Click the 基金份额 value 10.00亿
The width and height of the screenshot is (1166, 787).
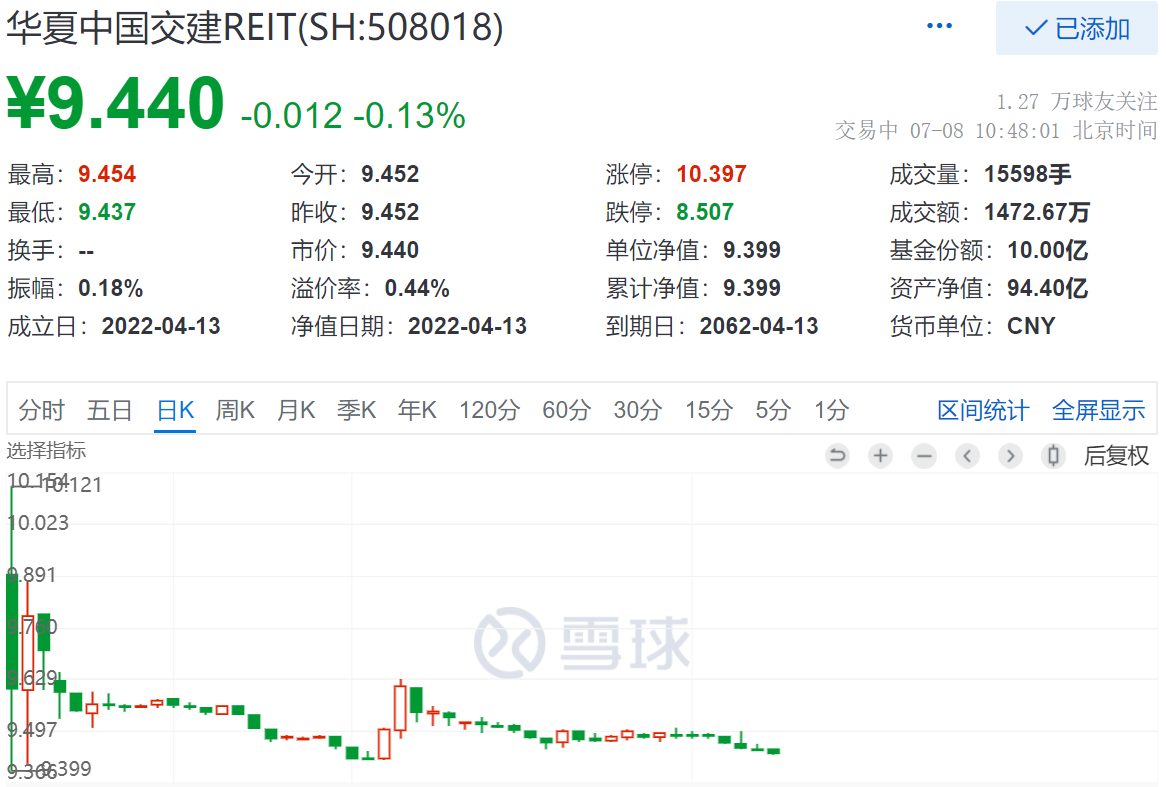[x=1047, y=250]
